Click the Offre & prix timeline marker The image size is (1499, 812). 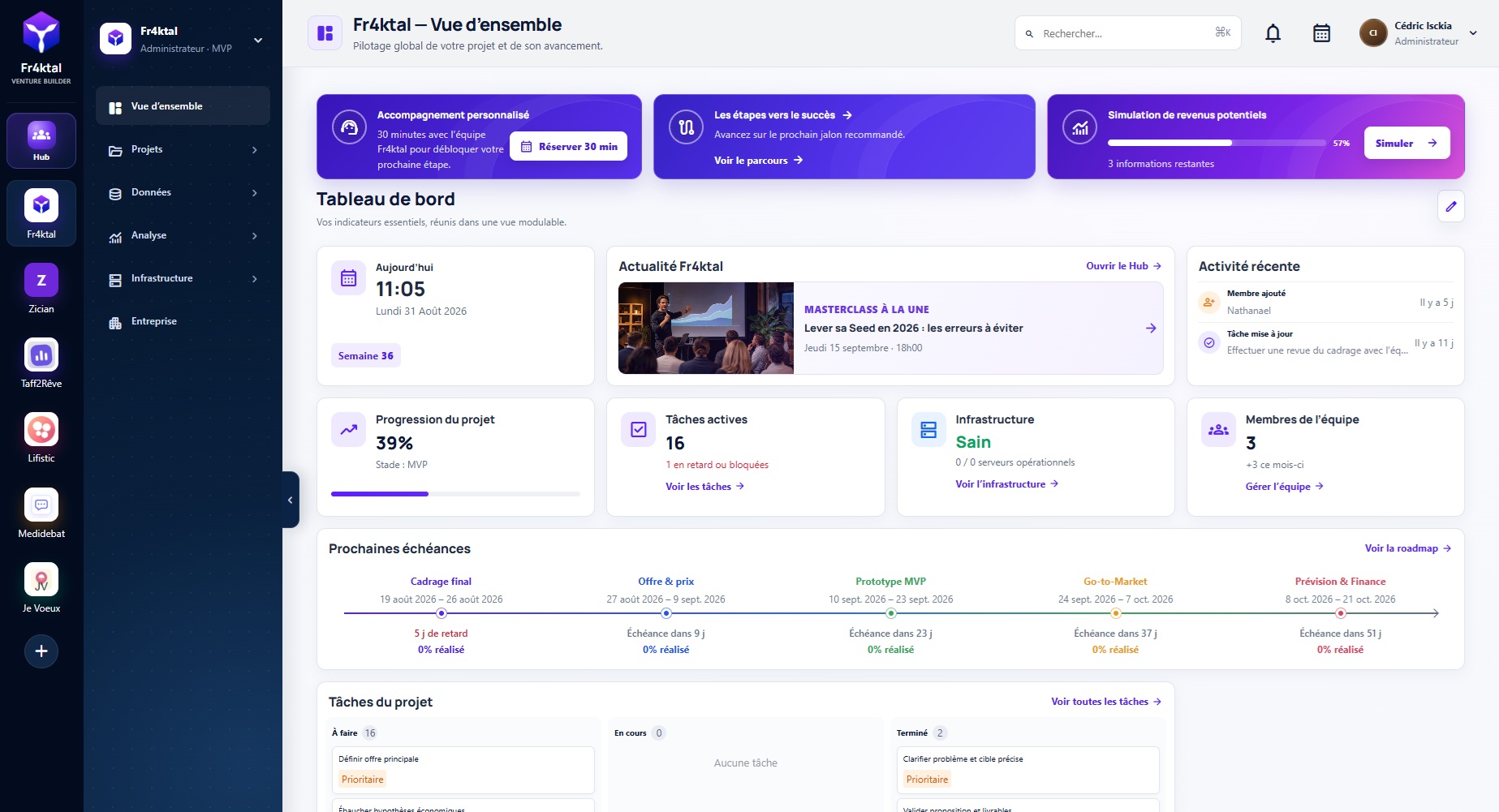[666, 613]
